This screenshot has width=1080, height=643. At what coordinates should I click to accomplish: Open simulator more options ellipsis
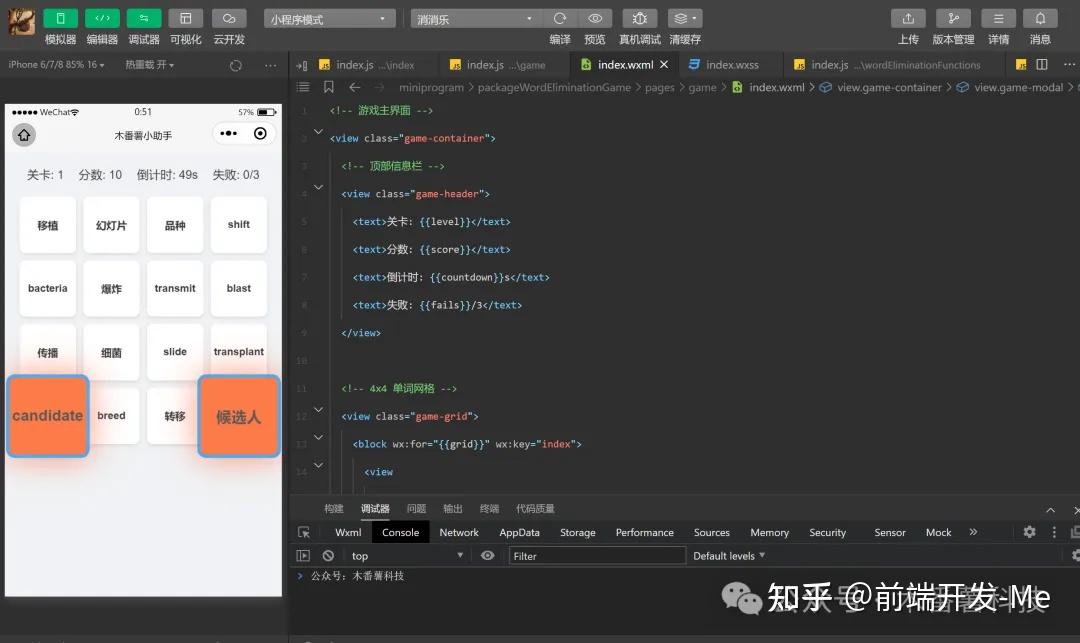270,65
